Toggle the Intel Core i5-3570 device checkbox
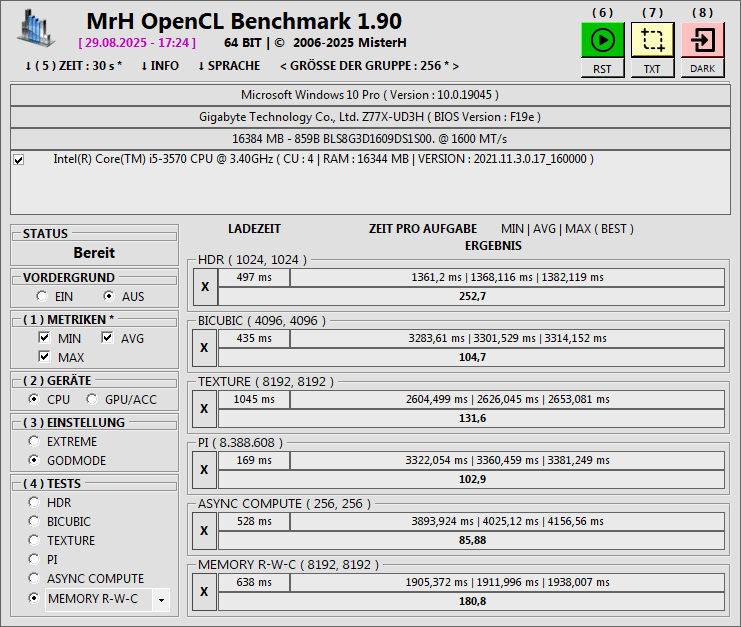The image size is (741, 627). click(x=18, y=160)
